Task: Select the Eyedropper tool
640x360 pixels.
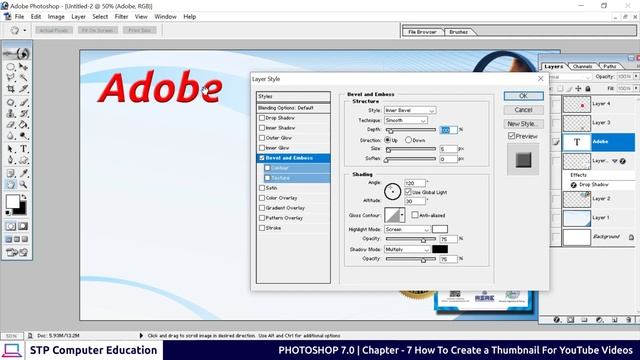Action: point(23,173)
